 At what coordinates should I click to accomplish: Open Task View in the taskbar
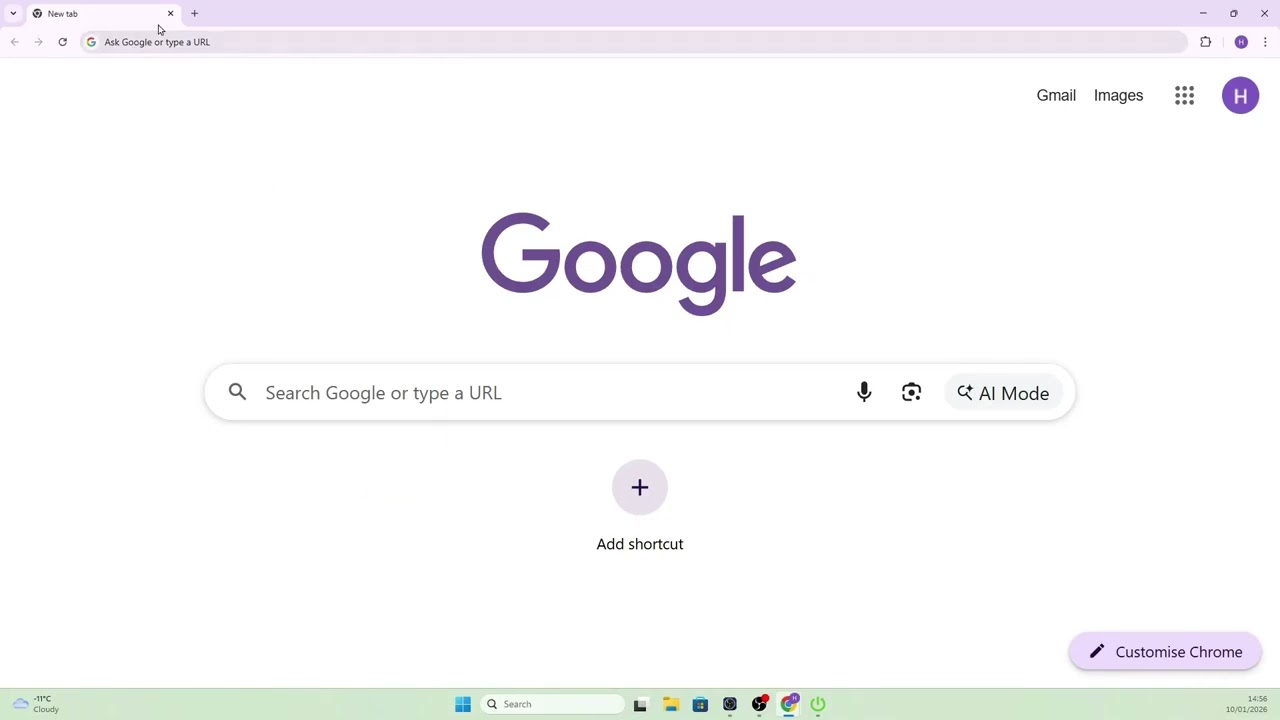640,704
